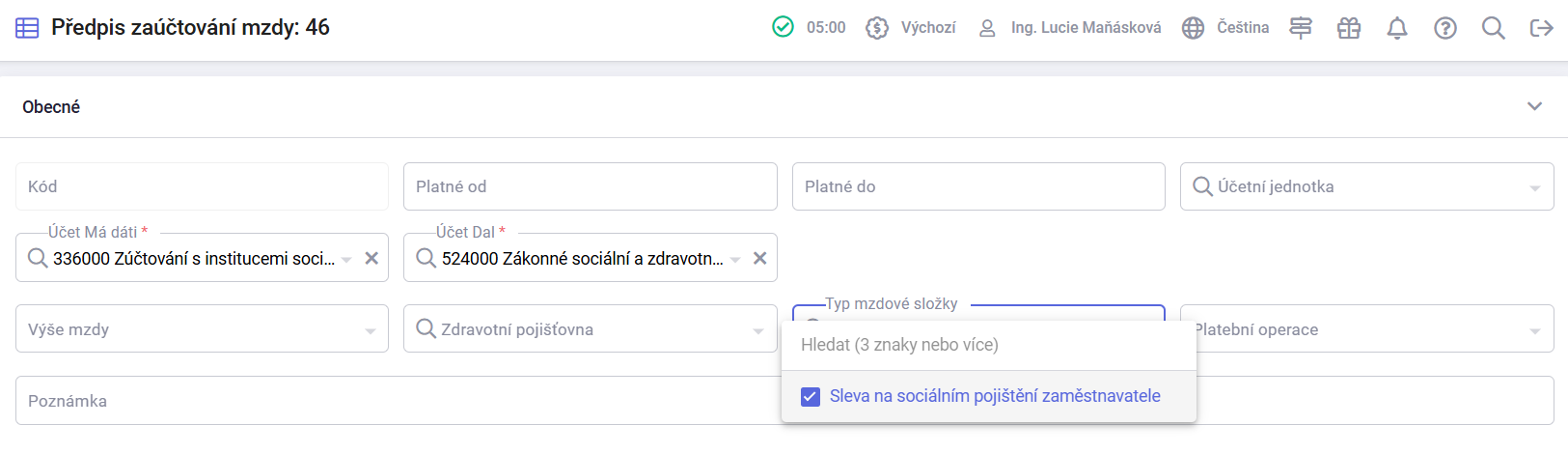Click the Účetní jednotka search icon
1568x454 pixels.
pos(1202,186)
